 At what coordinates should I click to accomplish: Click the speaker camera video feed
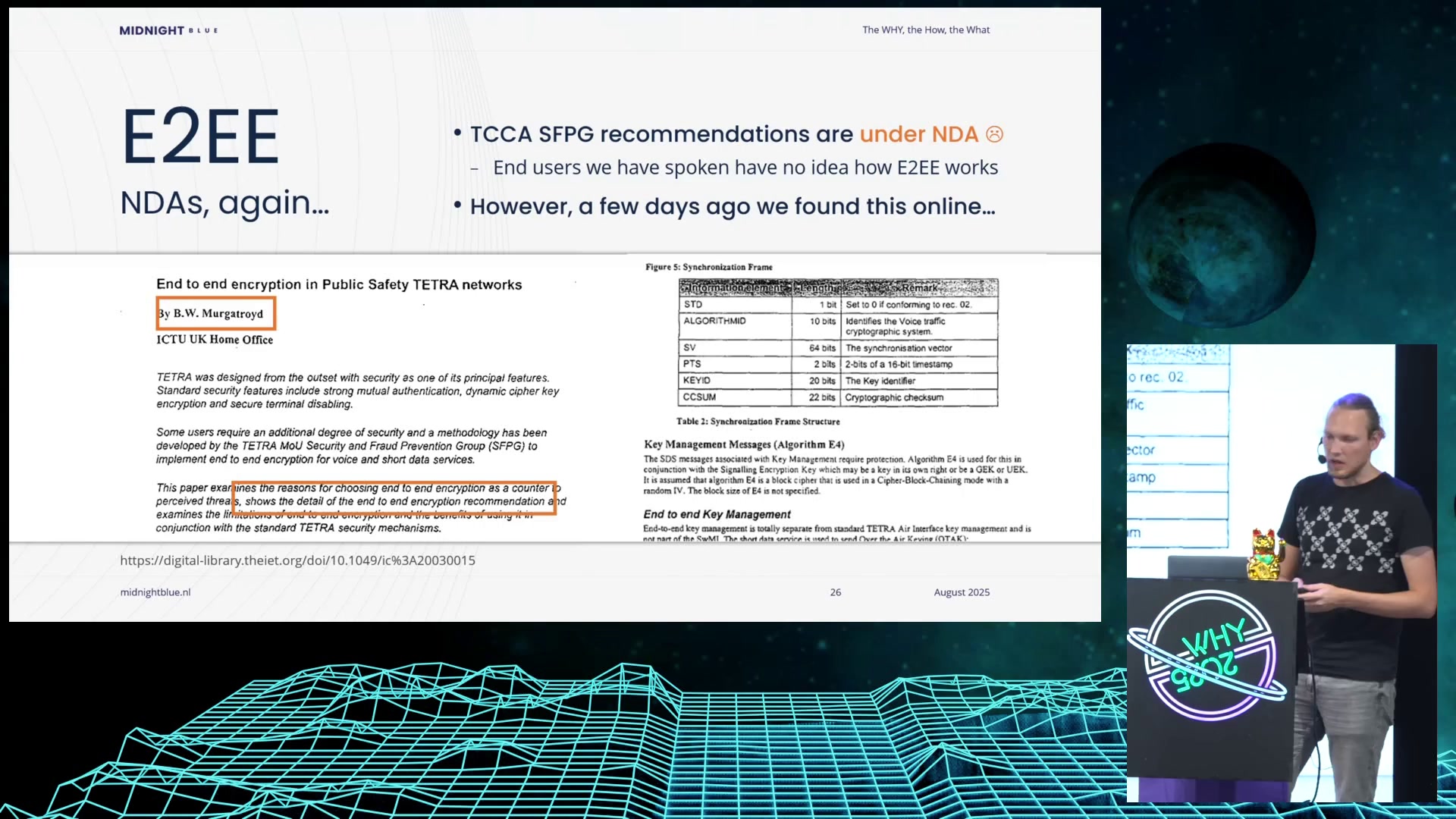pos(1282,573)
